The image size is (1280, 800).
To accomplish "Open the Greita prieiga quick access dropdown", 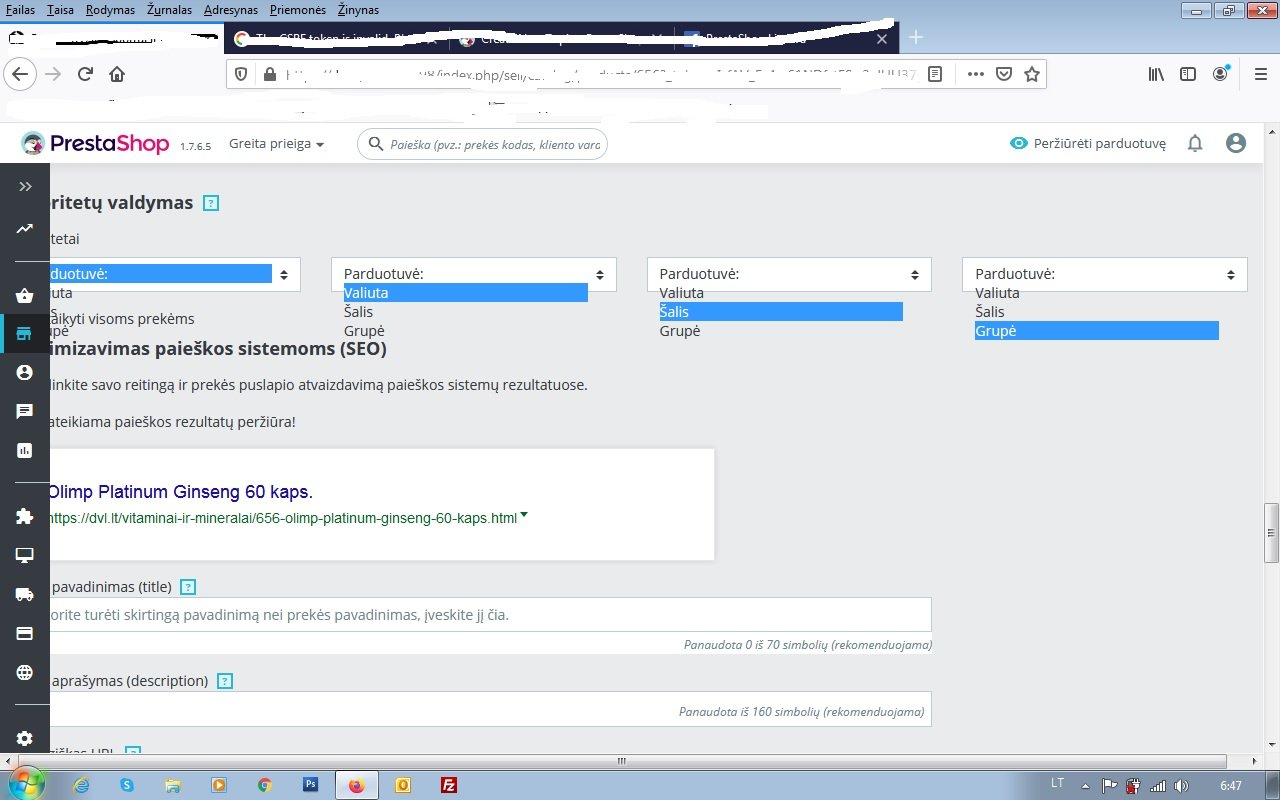I will [277, 144].
